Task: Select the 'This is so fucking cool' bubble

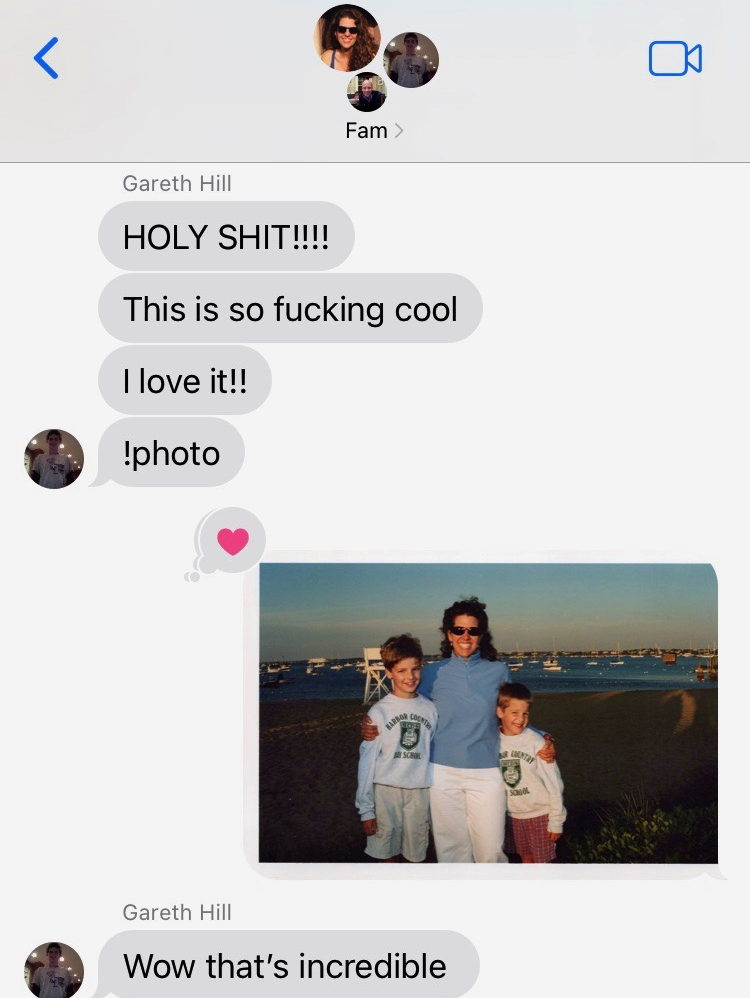Action: coord(290,309)
